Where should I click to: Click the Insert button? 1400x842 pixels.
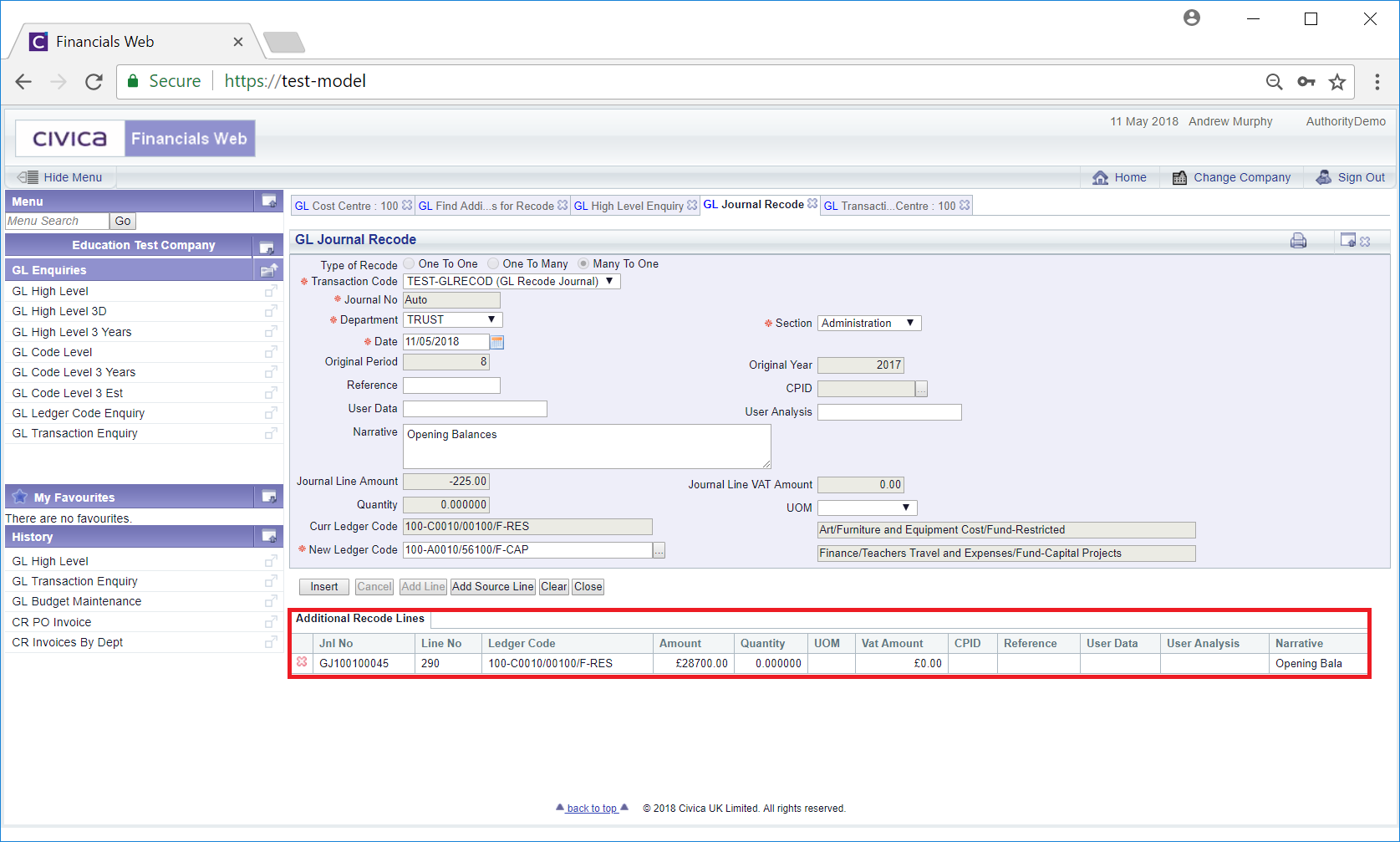(324, 587)
